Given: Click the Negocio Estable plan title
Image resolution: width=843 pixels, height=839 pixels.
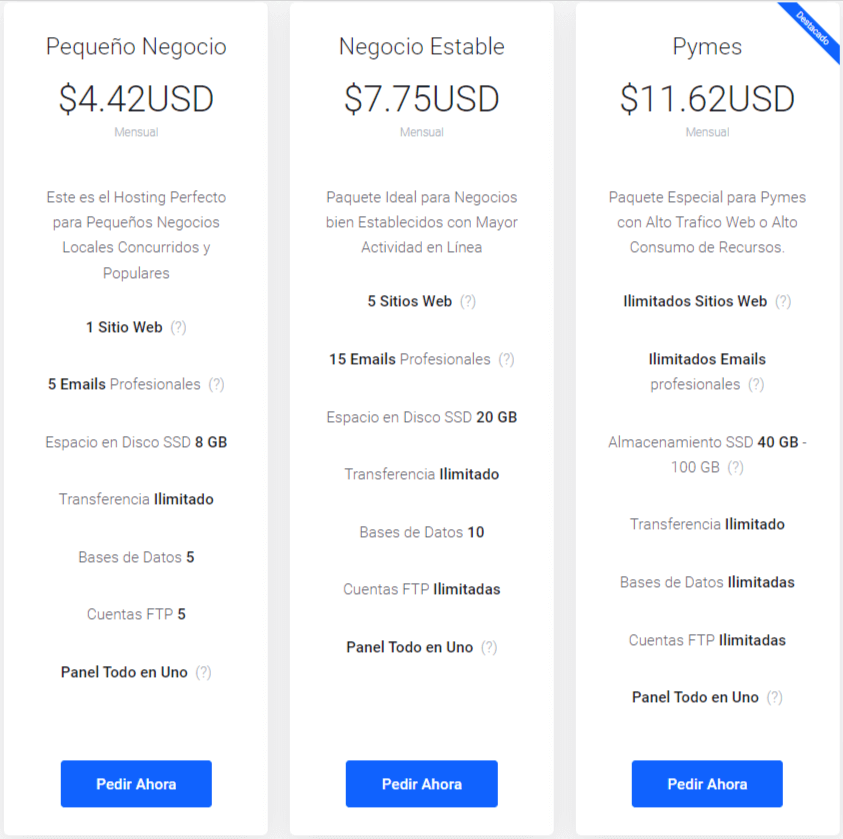Looking at the screenshot, I should coord(421,47).
